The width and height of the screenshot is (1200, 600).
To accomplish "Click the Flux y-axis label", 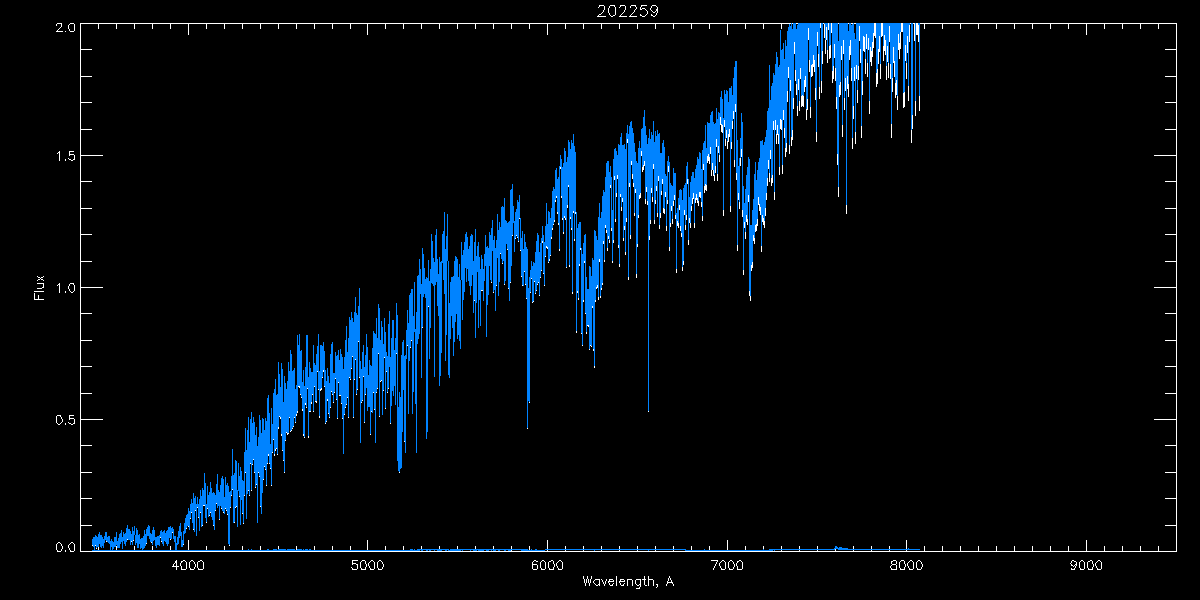I will [x=40, y=288].
